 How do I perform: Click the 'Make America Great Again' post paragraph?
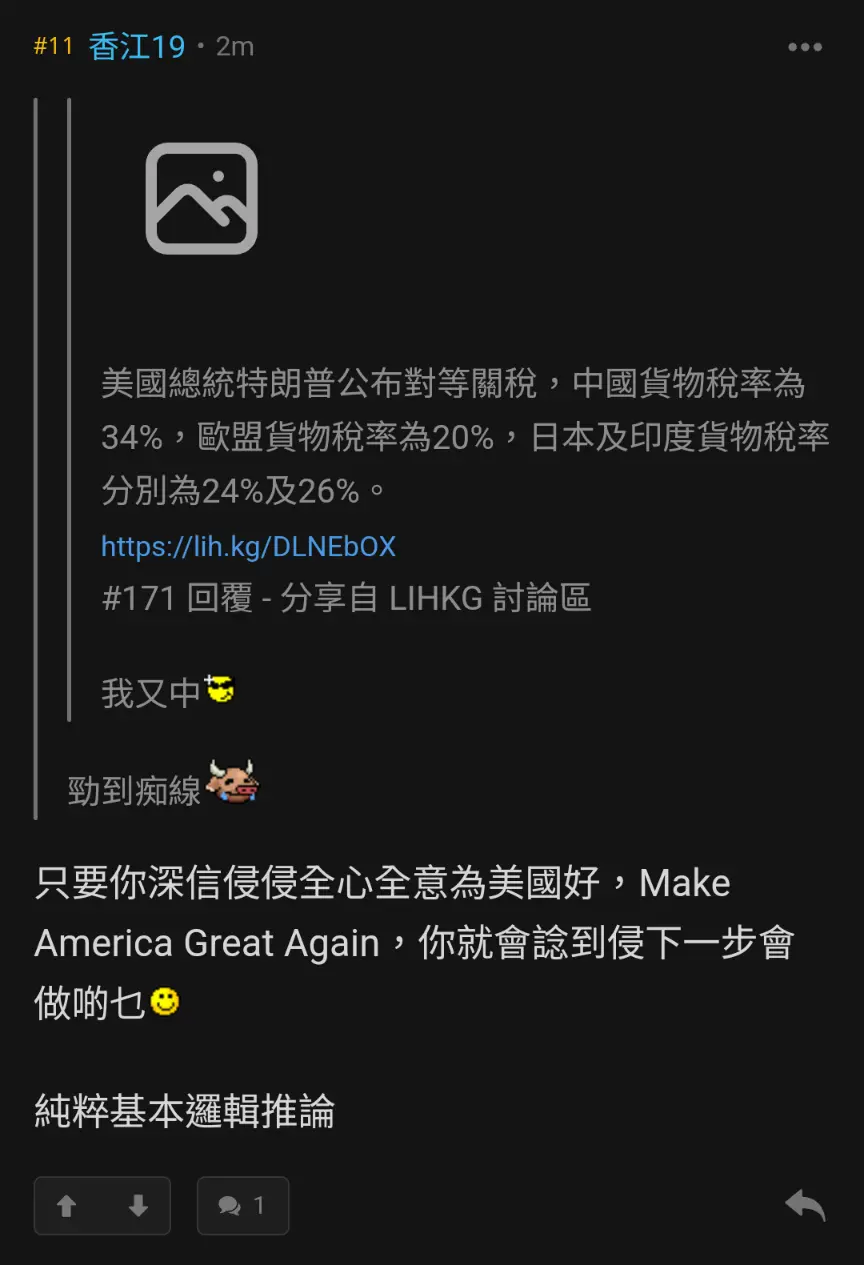[414, 943]
